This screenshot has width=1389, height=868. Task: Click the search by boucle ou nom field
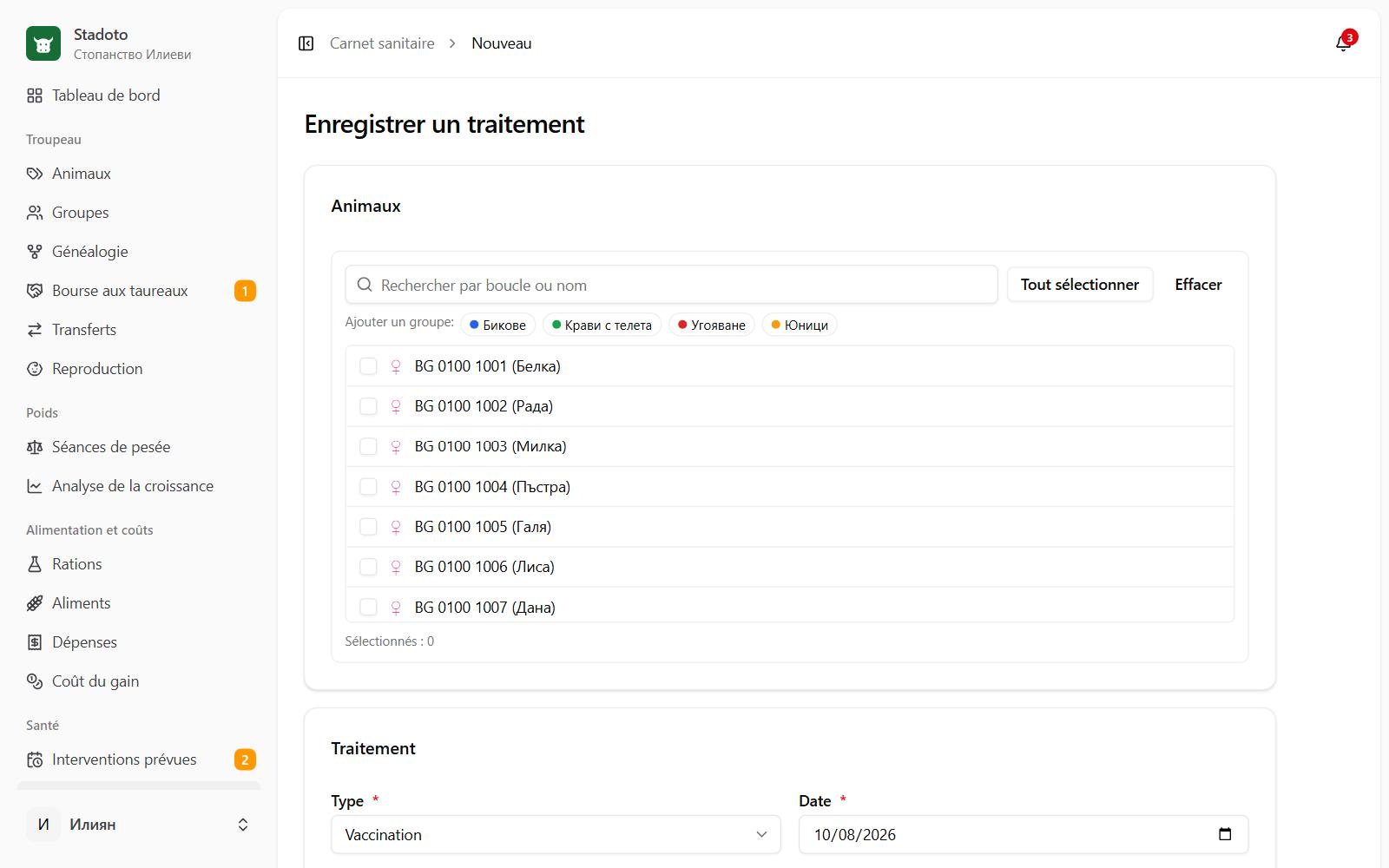click(x=671, y=285)
